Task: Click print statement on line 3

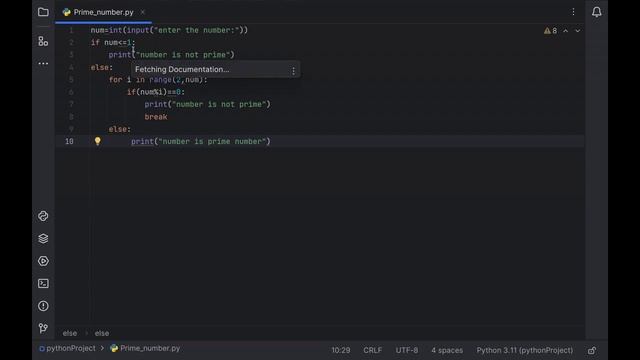Action: (171, 55)
